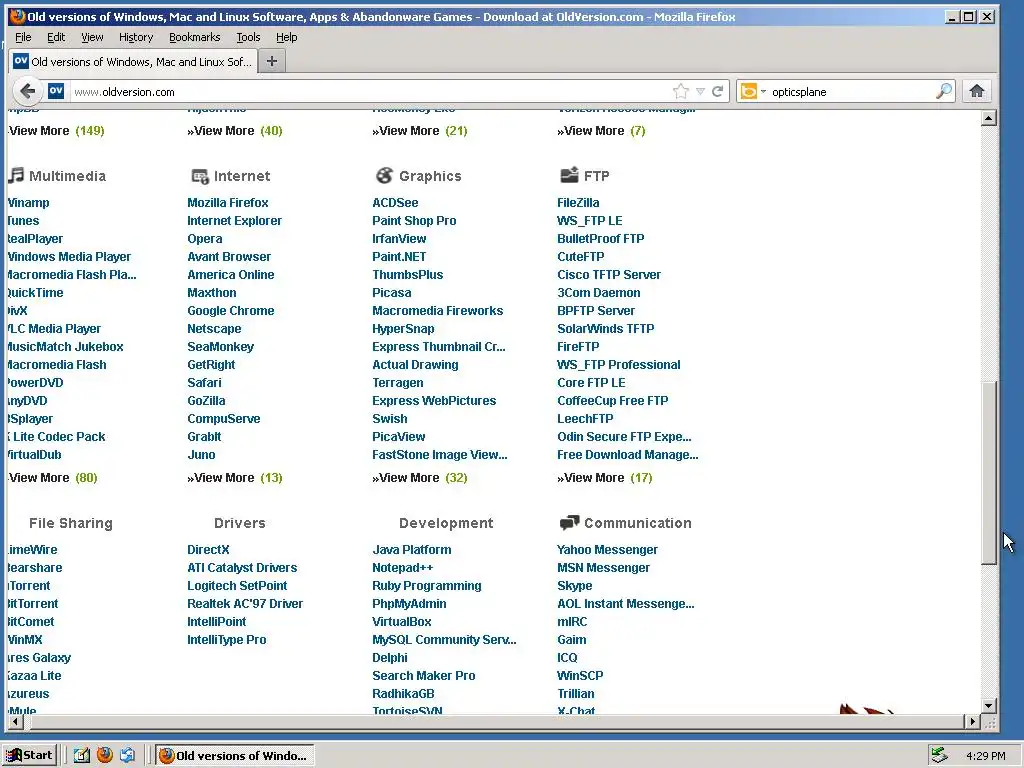The width and height of the screenshot is (1024, 768).
Task: Click the browser Back arrow button
Action: pyautogui.click(x=27, y=91)
